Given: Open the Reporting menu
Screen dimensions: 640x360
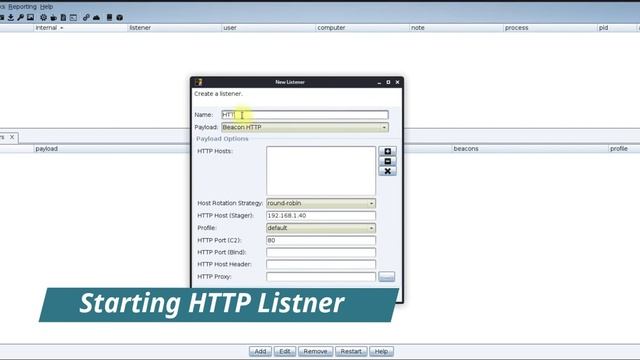Looking at the screenshot, I should 22,7.
